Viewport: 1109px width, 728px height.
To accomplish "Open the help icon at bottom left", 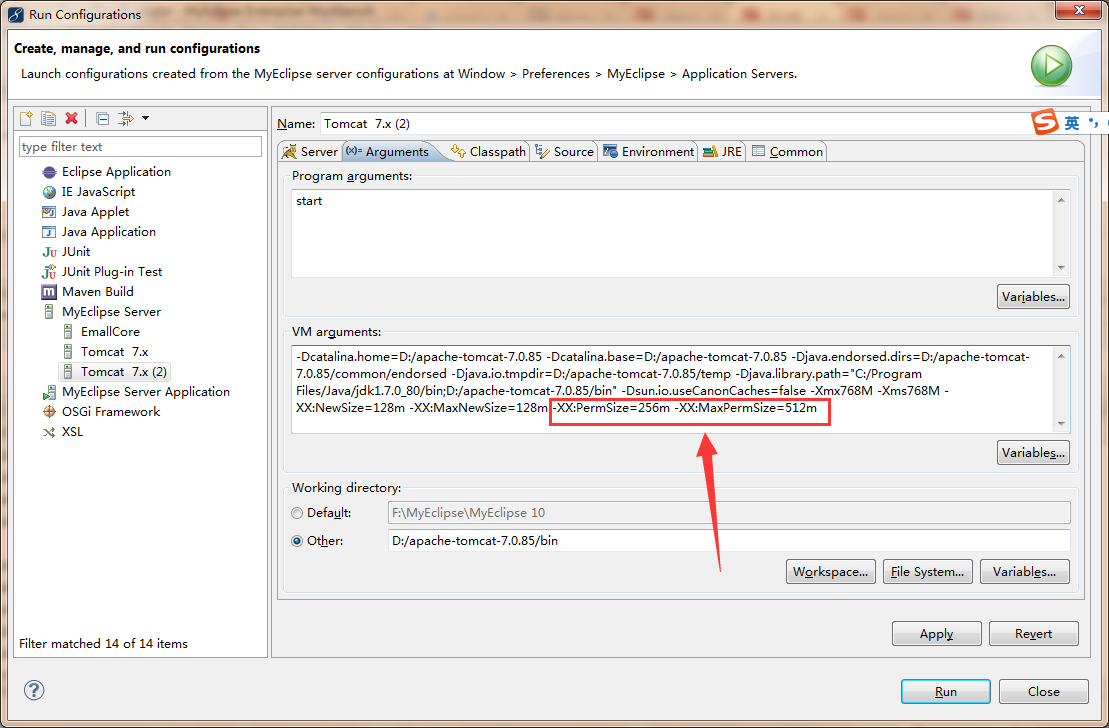I will 33,690.
